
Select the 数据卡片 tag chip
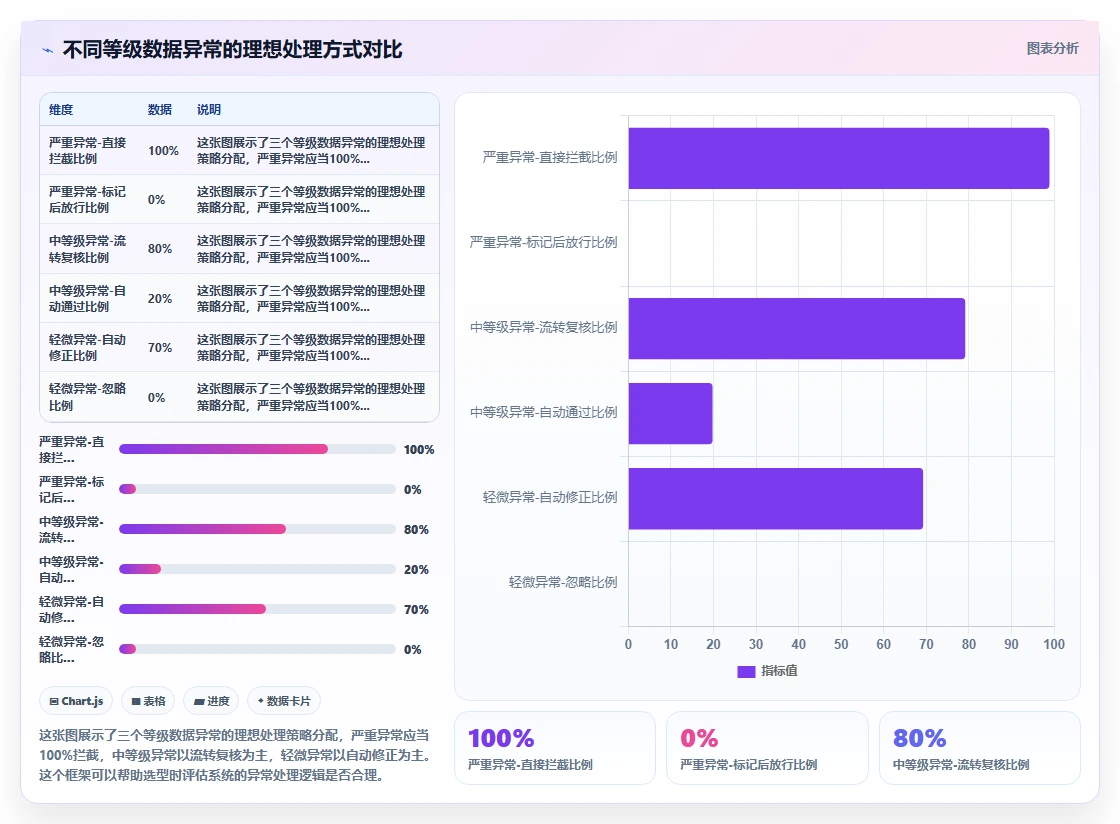pos(284,701)
